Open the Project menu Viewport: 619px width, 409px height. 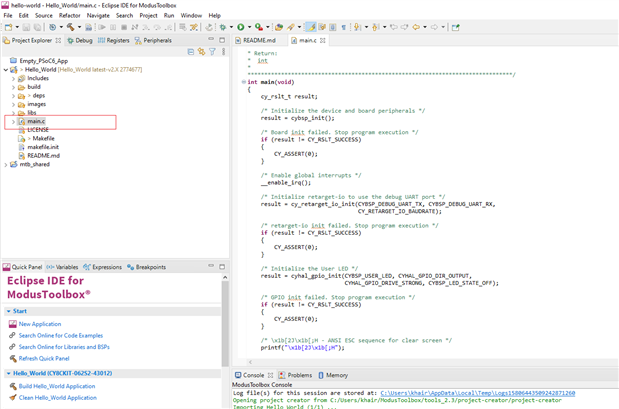(148, 15)
